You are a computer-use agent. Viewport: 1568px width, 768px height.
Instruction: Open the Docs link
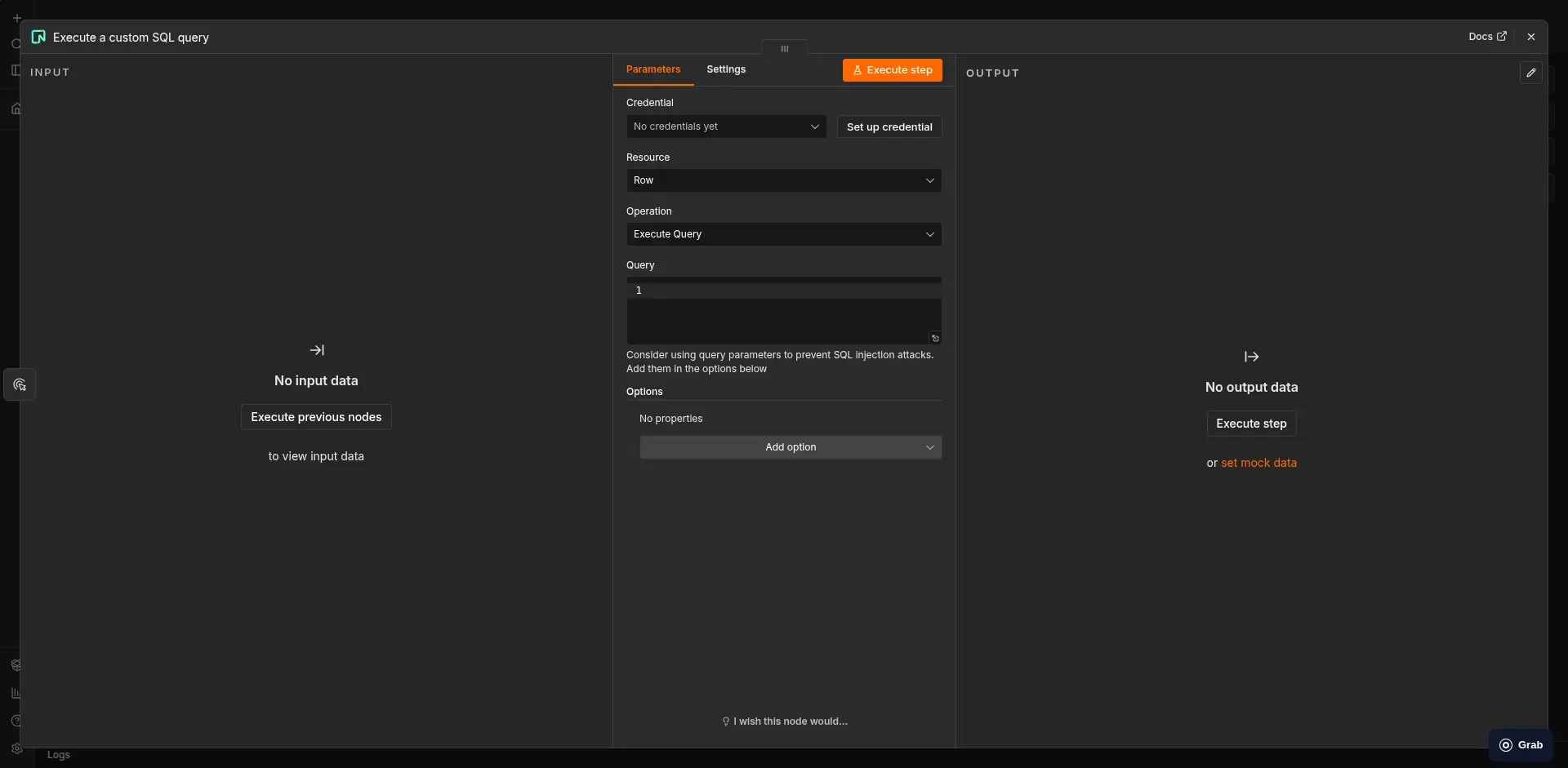pyautogui.click(x=1487, y=37)
